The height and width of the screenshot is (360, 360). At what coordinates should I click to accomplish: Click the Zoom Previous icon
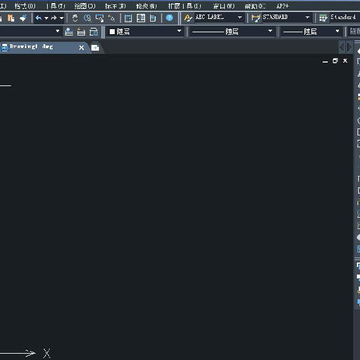tap(112, 18)
